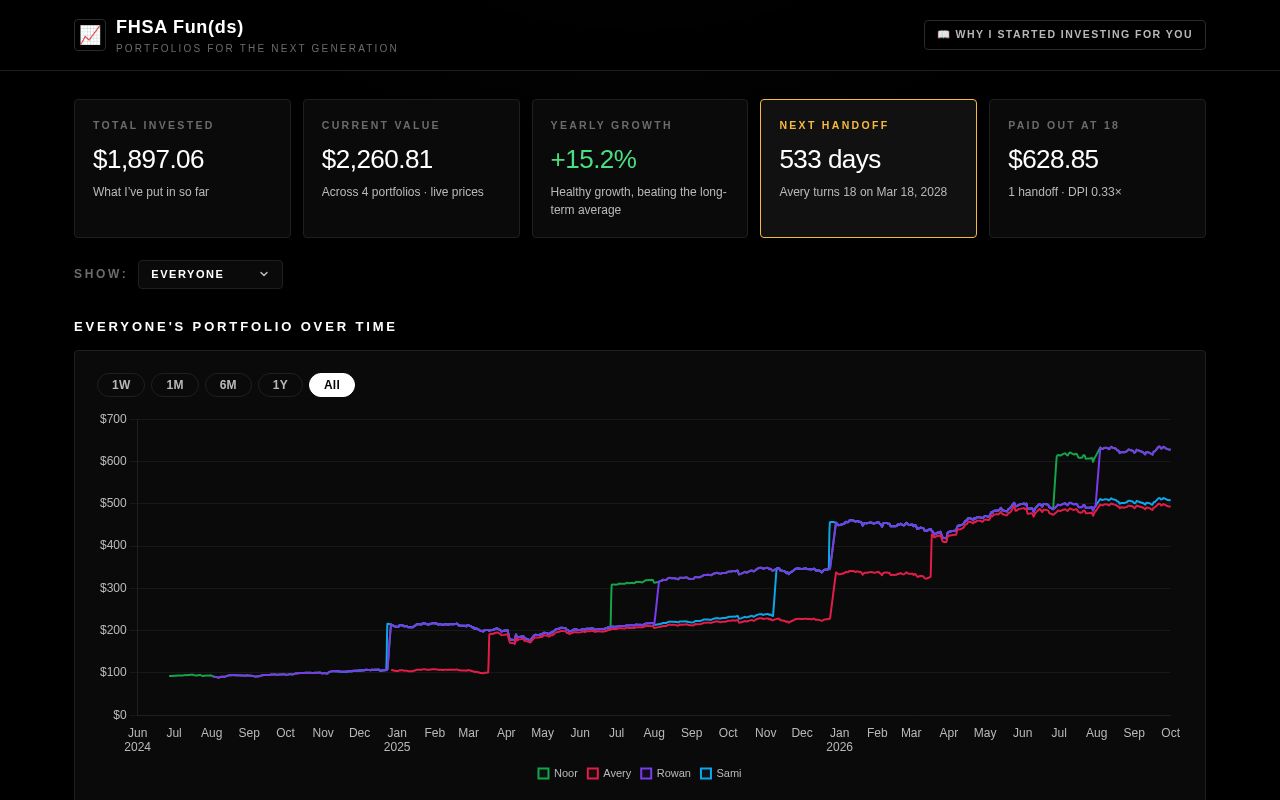The width and height of the screenshot is (1280, 800).
Task: Click the FHSA Fun(ds) title
Action: [180, 27]
